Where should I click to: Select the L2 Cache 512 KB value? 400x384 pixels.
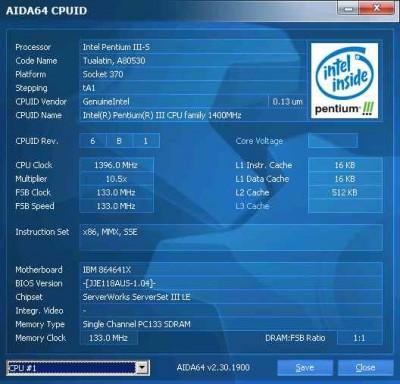345,192
